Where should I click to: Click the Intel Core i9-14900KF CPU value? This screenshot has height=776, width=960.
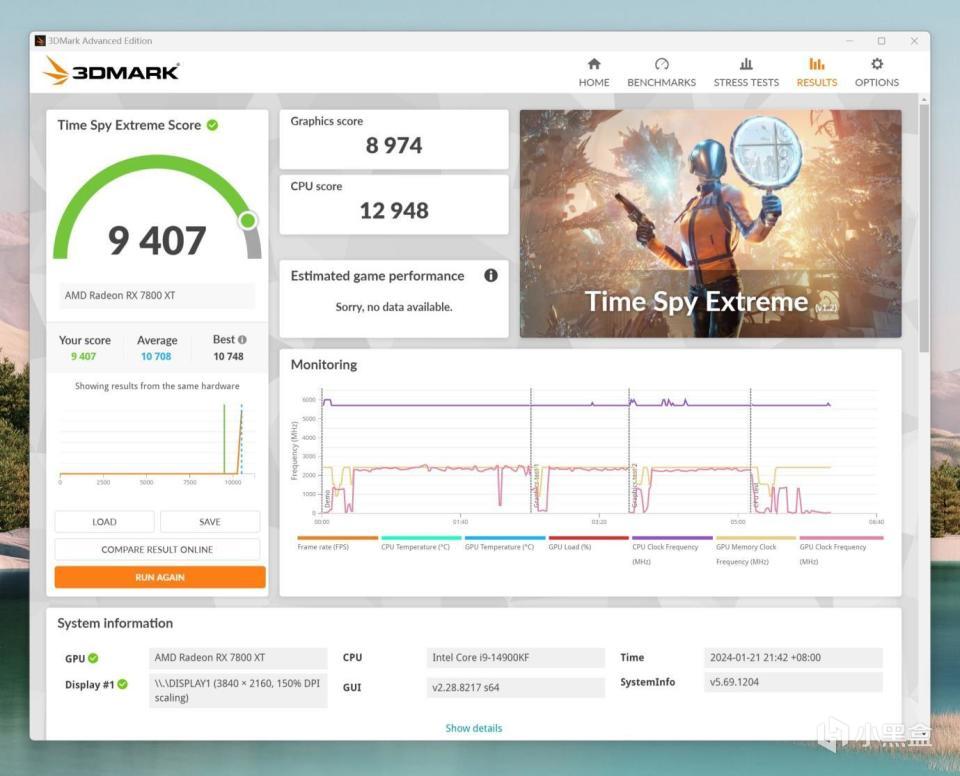pyautogui.click(x=515, y=658)
